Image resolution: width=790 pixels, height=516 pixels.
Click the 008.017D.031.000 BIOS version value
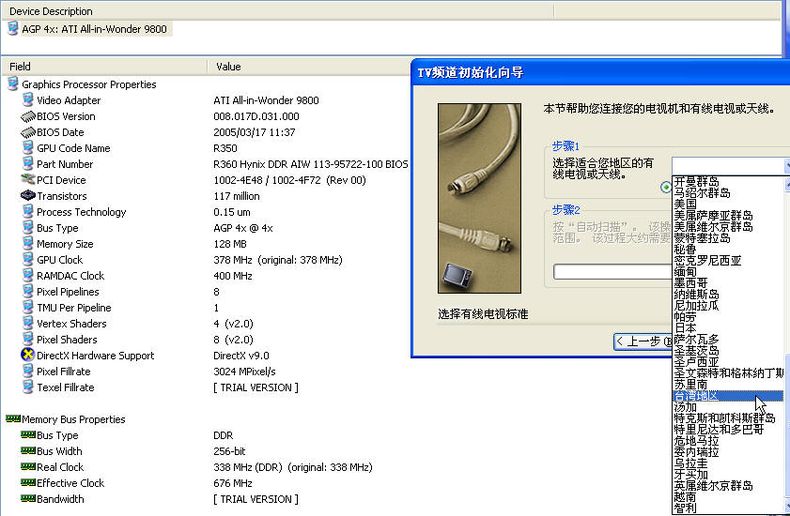coord(256,116)
